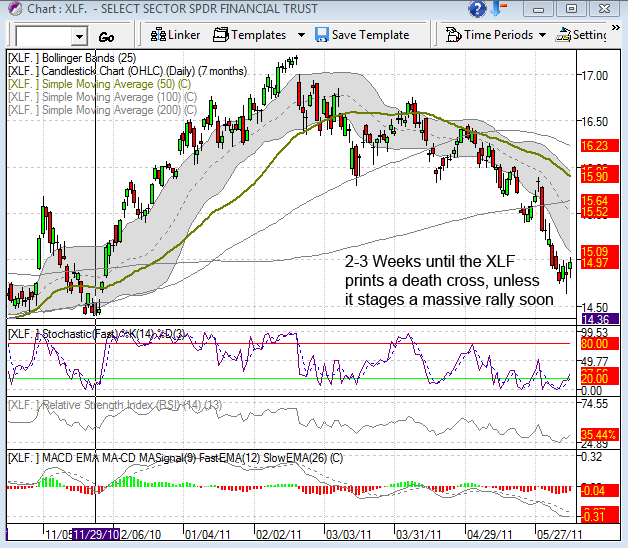Click the 14.36 cursor price marker
Screen dimensions: 628x548
(600, 319)
